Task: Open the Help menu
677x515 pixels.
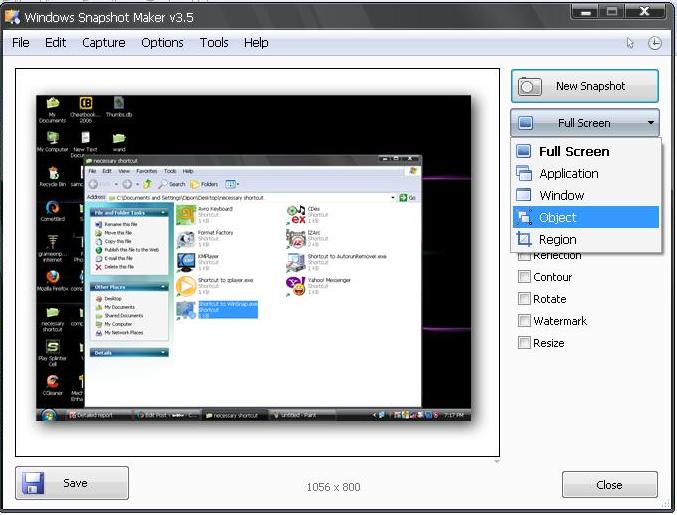Action: [x=256, y=43]
